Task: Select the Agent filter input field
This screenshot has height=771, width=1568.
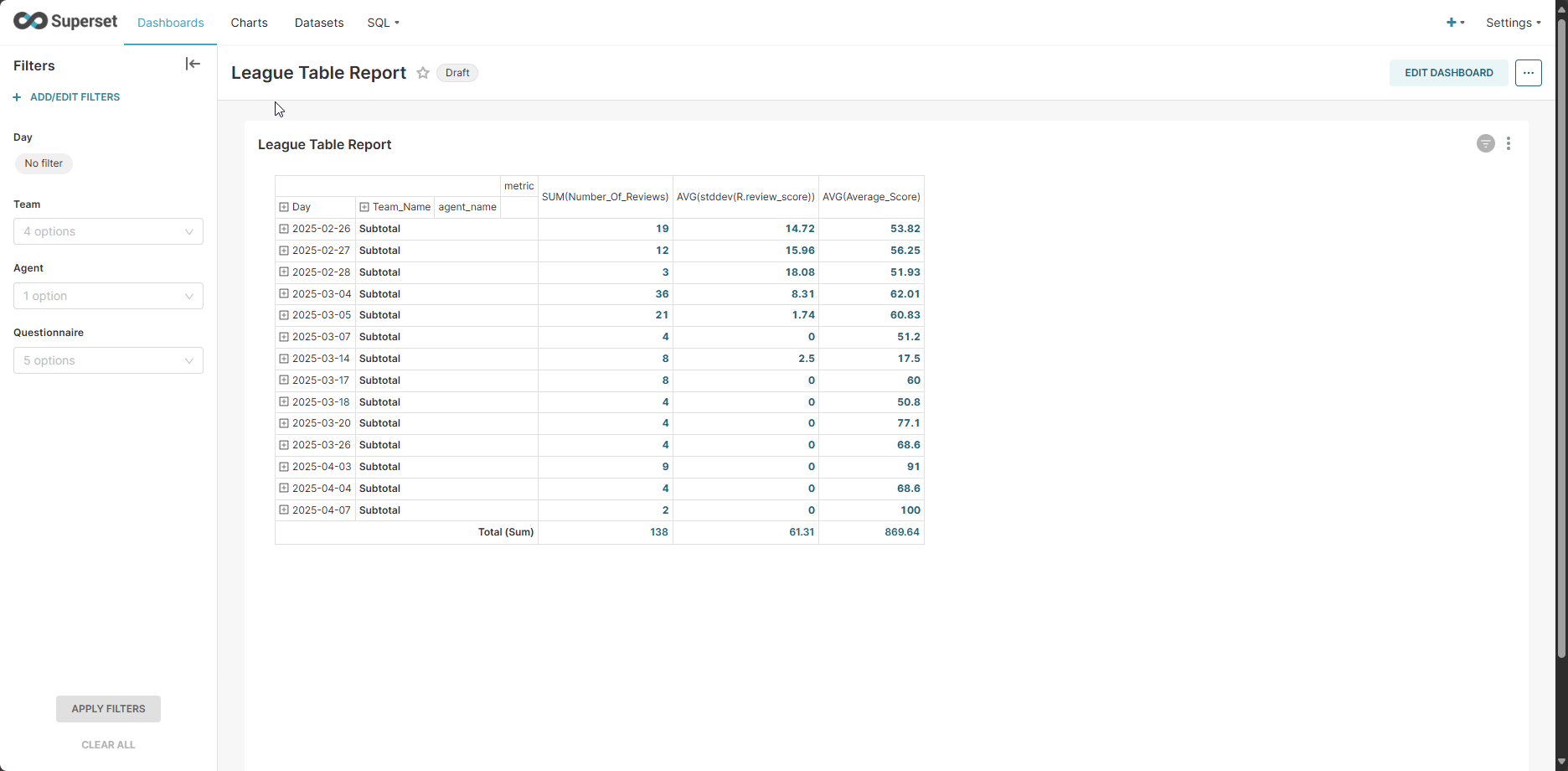Action: [x=108, y=296]
